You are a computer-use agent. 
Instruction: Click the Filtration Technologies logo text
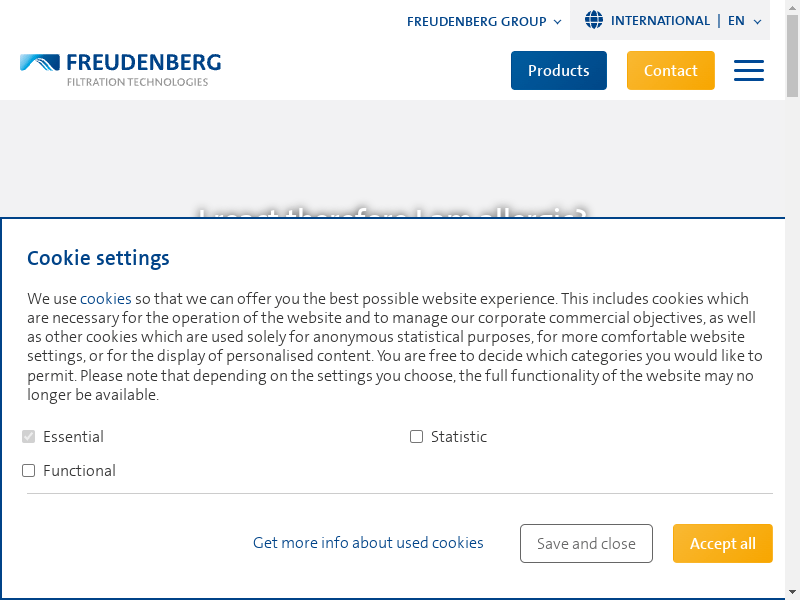point(137,82)
